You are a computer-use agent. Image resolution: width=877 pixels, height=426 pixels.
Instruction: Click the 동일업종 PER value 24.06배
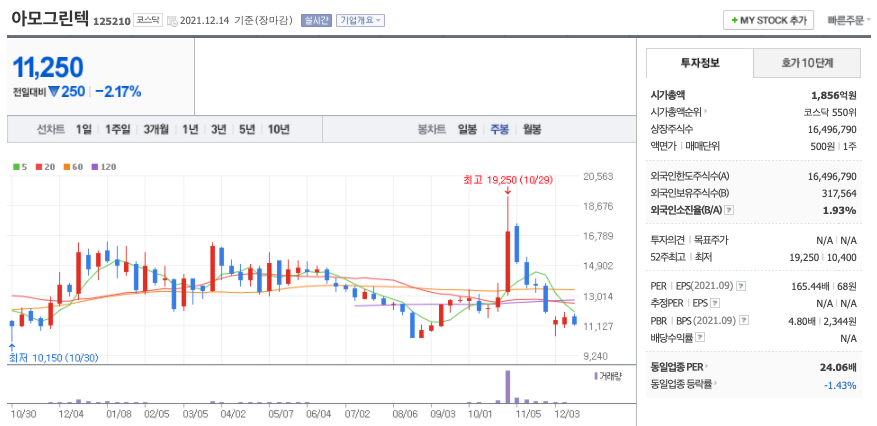coord(838,367)
